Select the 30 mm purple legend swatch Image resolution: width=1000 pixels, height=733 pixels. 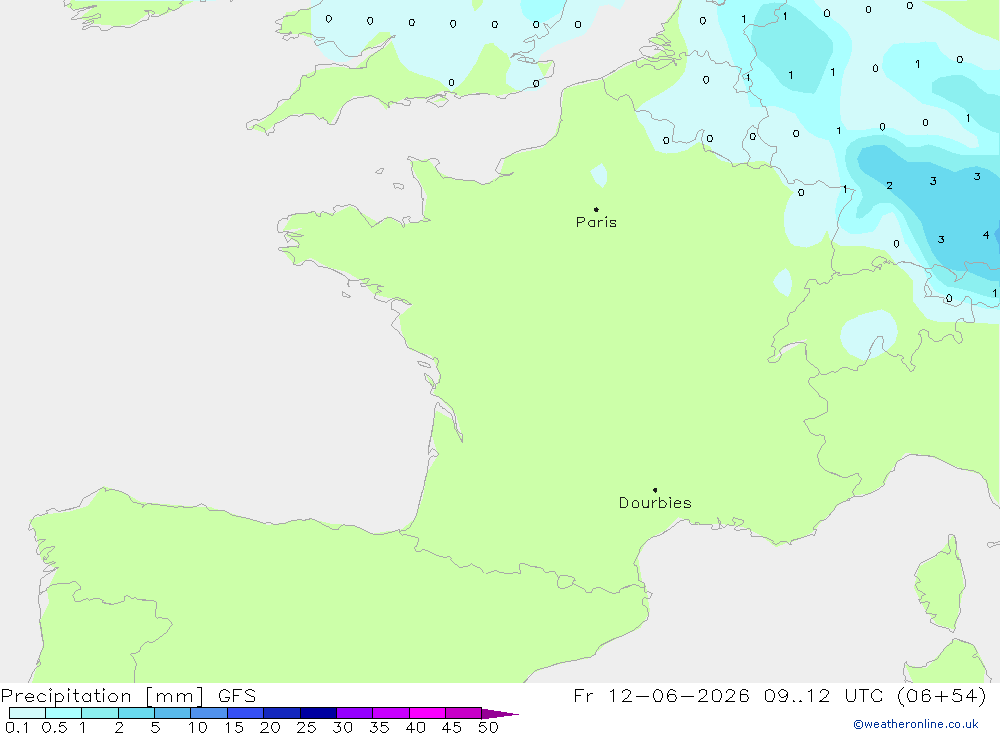pyautogui.click(x=354, y=713)
